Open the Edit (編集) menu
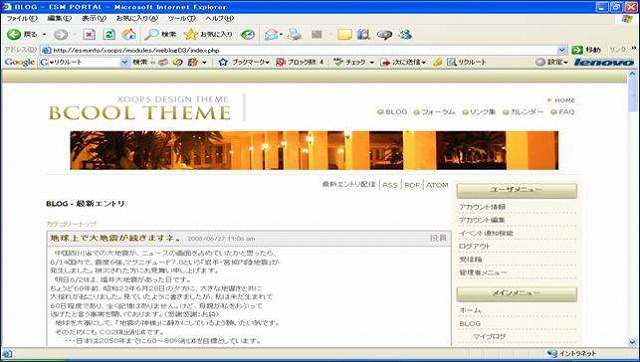Image resolution: width=640 pixels, height=362 pixels. tap(60, 19)
